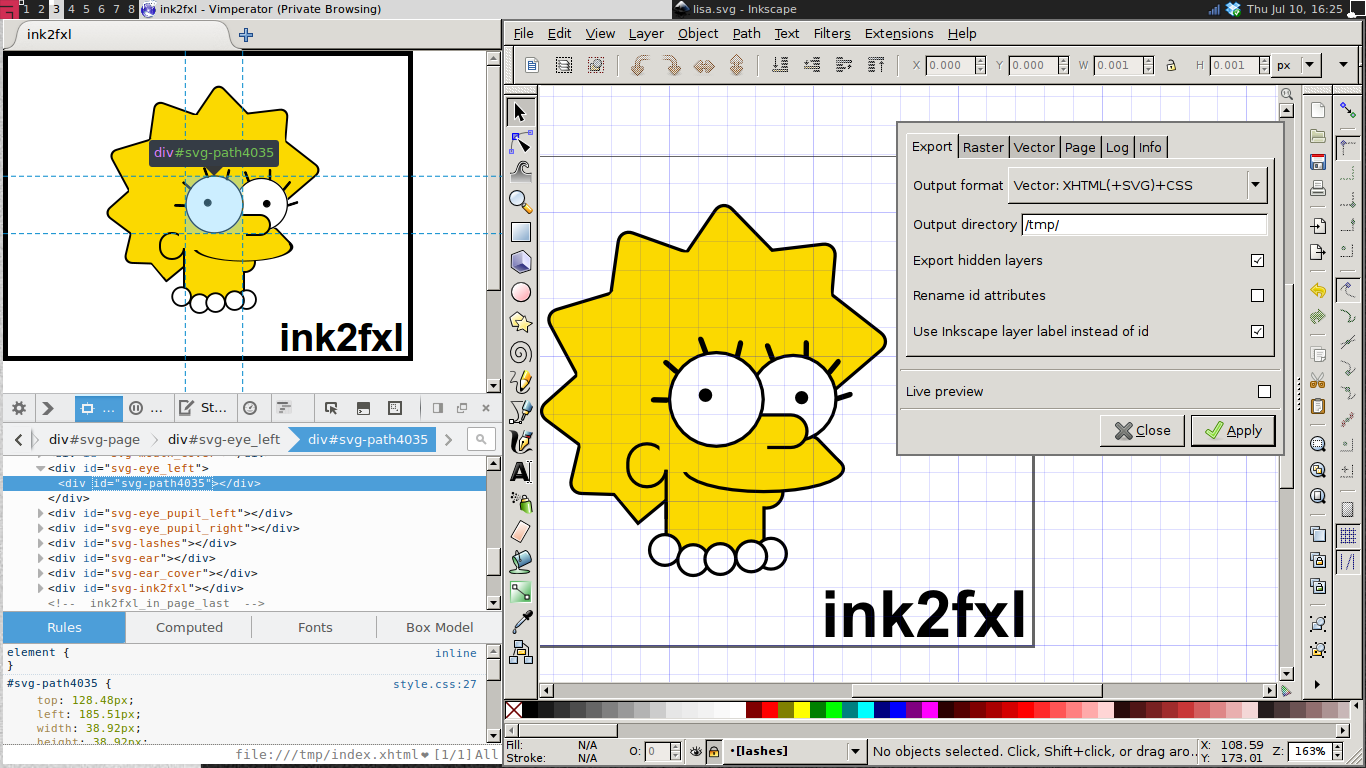Enable Rename id attributes checkbox
Viewport: 1366px width, 768px height.
coord(1257,296)
